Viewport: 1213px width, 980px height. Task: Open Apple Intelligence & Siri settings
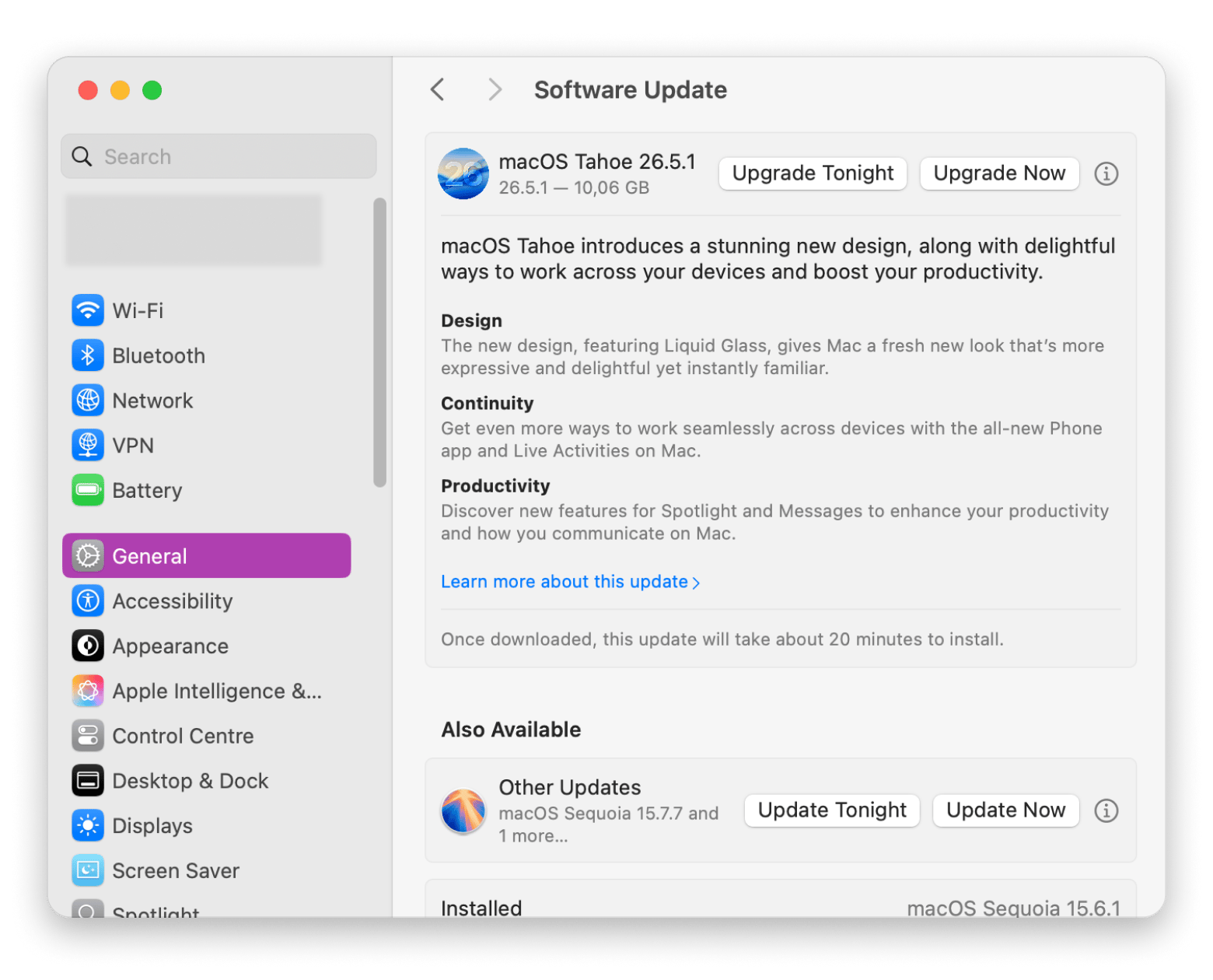tap(207, 691)
